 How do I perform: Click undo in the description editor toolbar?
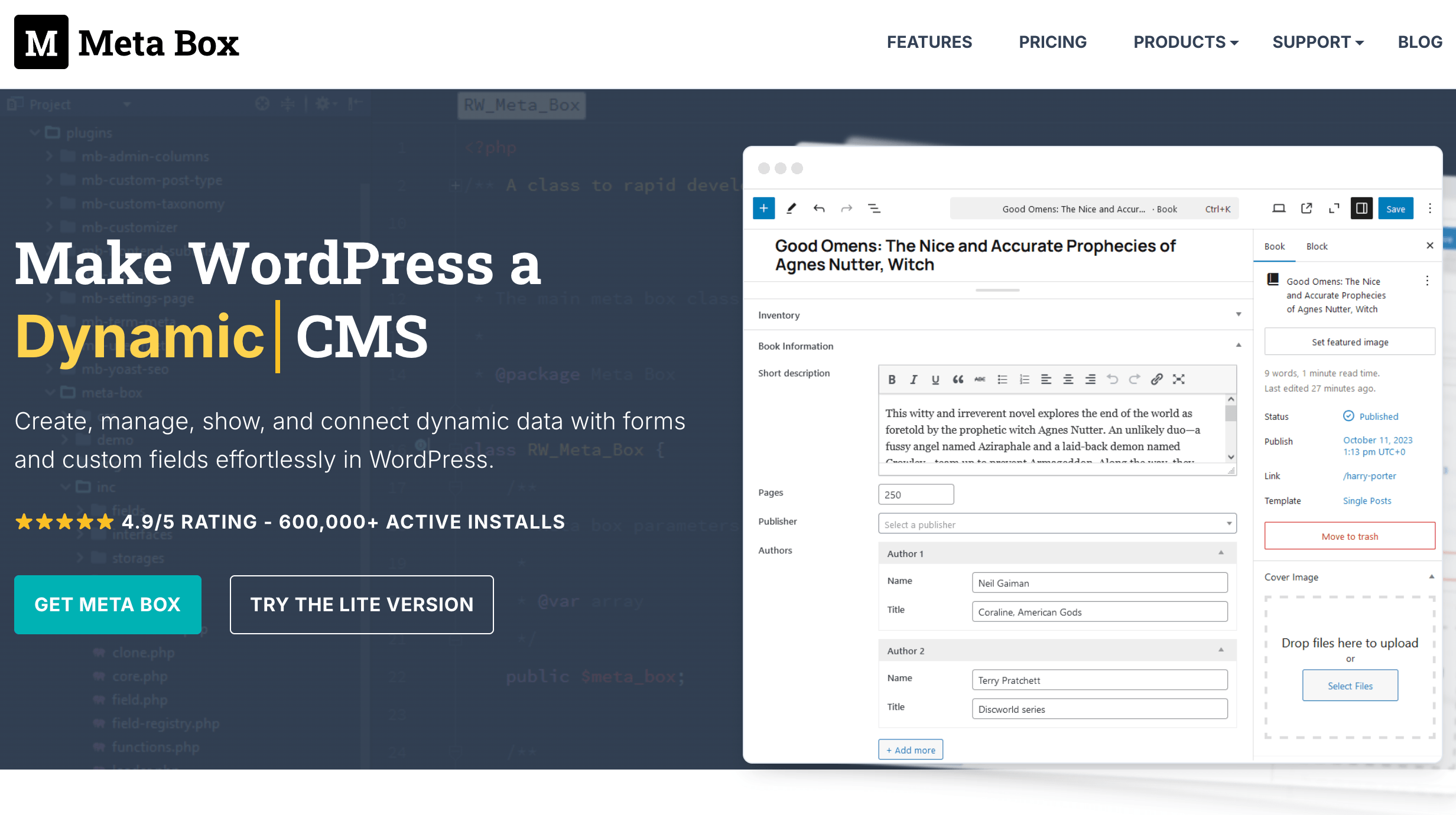click(x=1113, y=379)
